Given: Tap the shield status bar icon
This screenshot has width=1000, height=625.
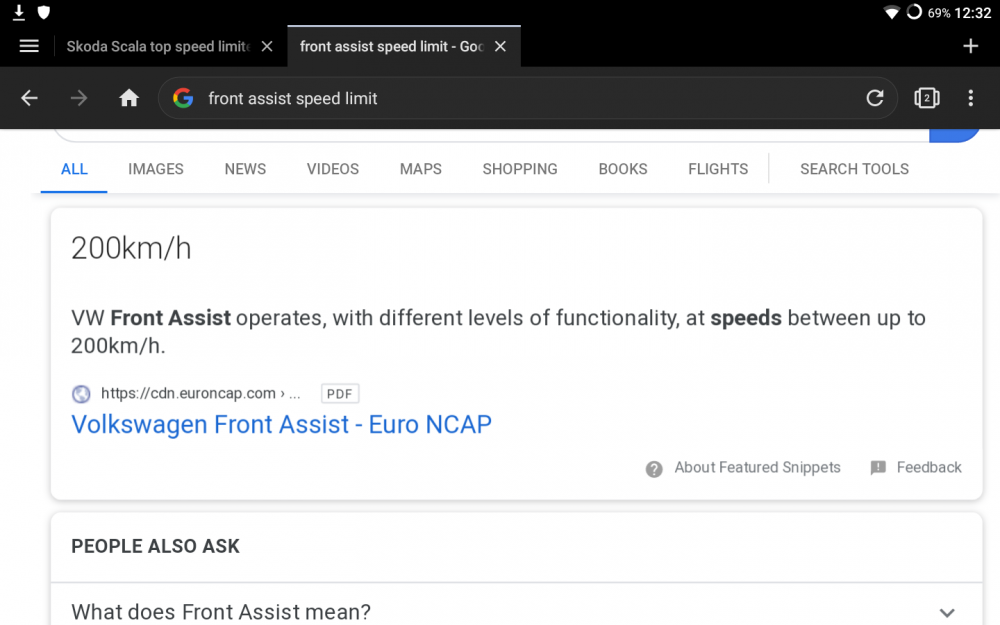Looking at the screenshot, I should [43, 12].
